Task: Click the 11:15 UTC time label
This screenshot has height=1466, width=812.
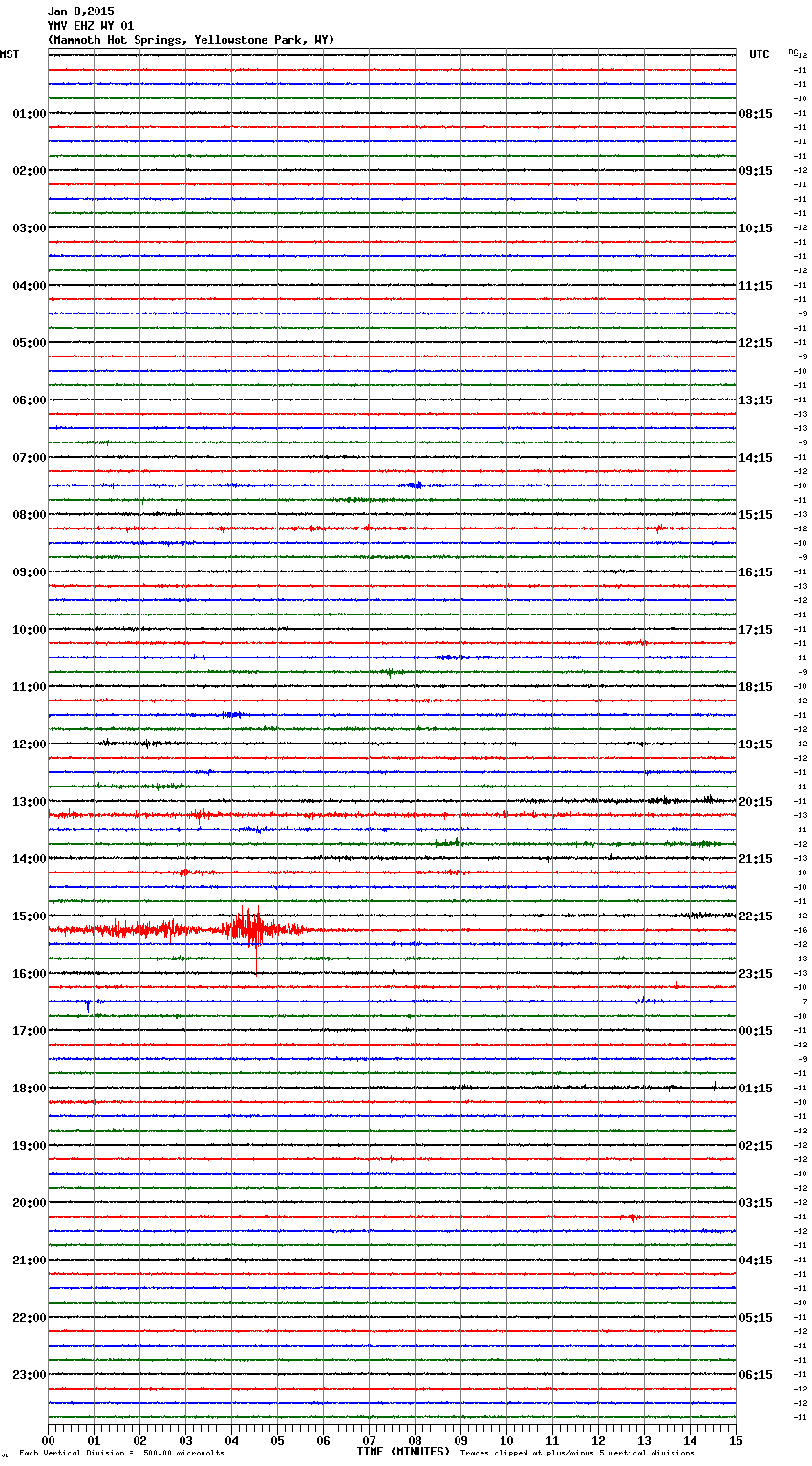Action: click(756, 286)
